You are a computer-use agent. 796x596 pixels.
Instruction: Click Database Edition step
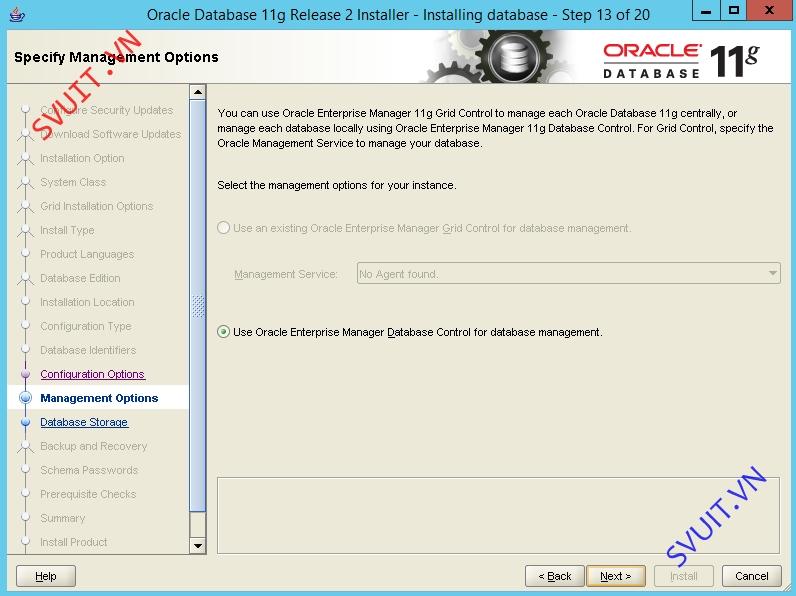80,278
